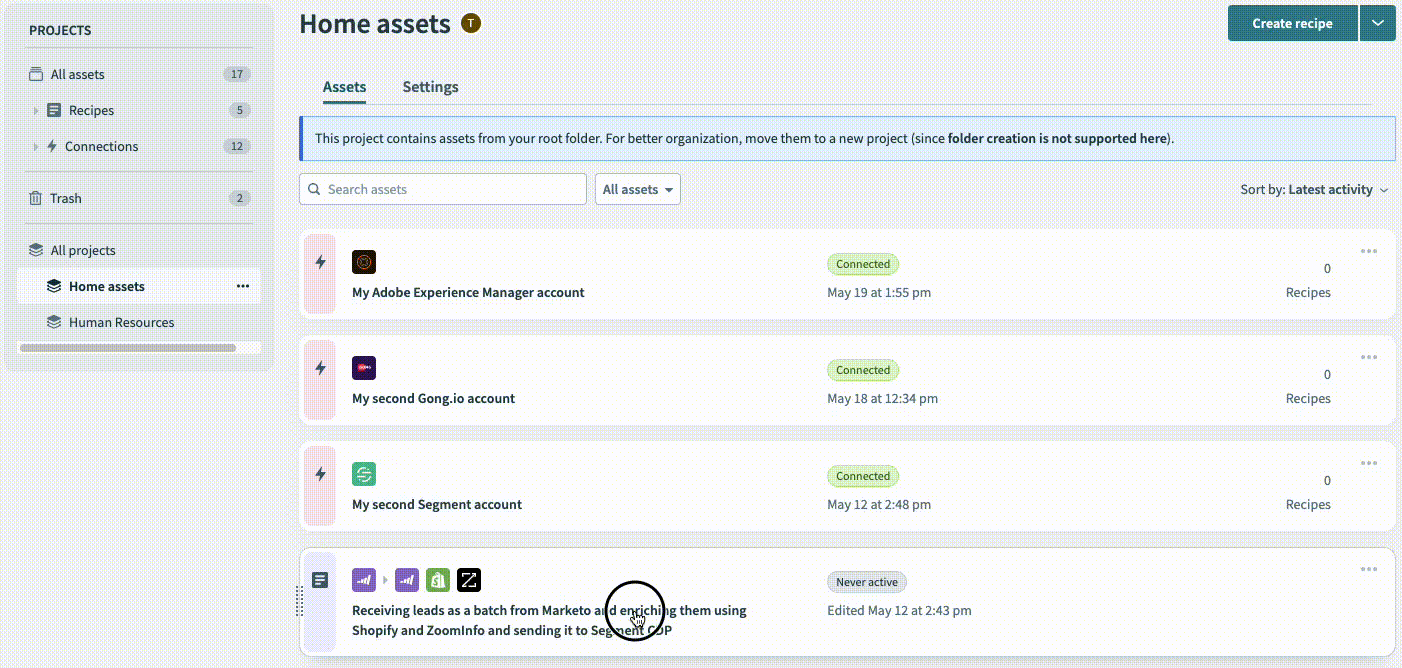Open more options for second Gong.io account

pyautogui.click(x=1368, y=357)
